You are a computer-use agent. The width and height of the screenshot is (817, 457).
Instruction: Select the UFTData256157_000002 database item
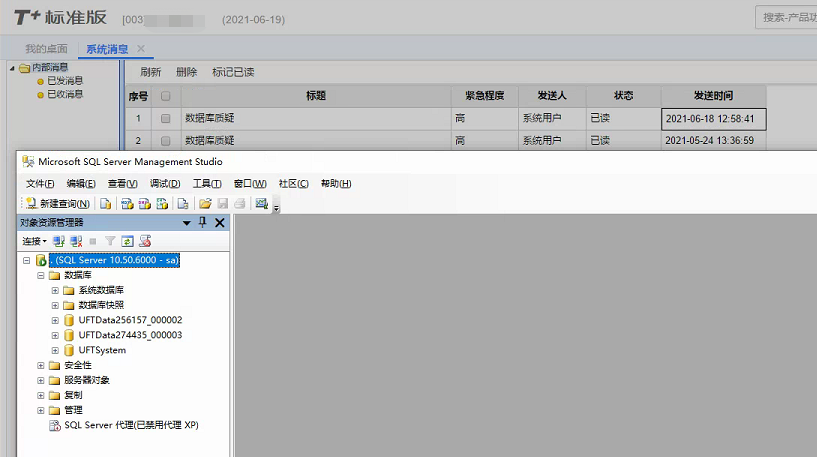(130, 320)
